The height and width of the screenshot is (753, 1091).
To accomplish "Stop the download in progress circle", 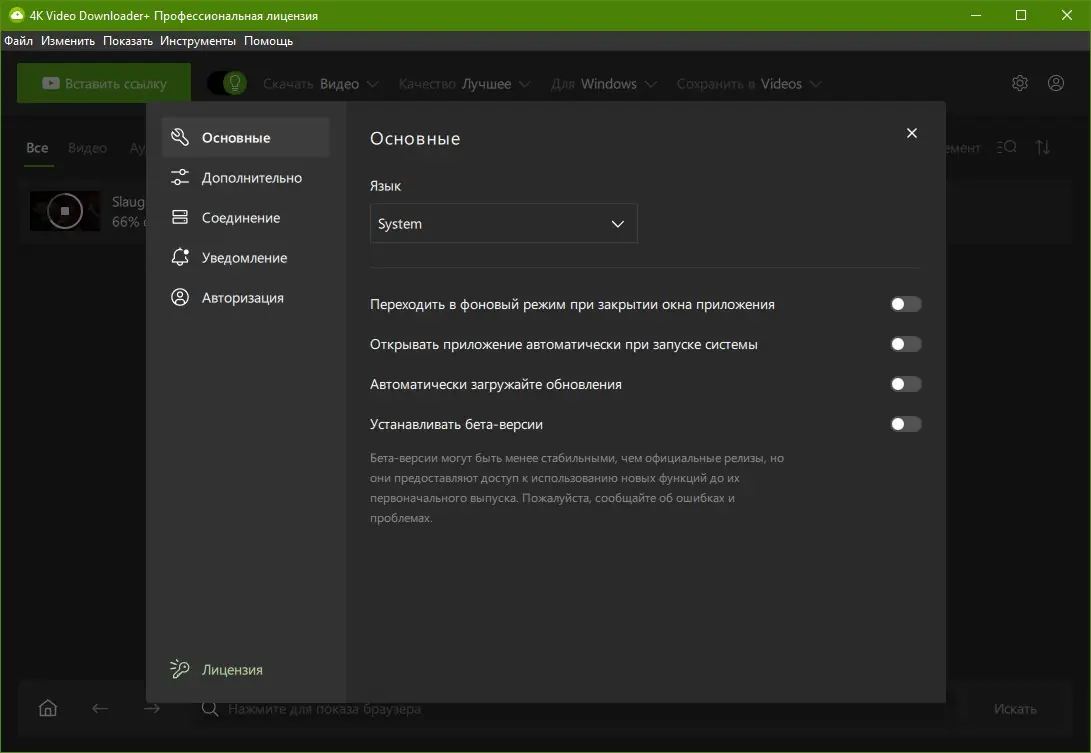I will pos(65,211).
